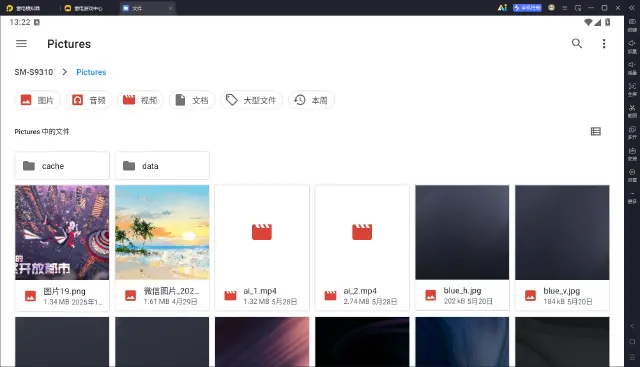Click the AI icon in title bar
Screen dimensions: 640x367
pos(502,8)
